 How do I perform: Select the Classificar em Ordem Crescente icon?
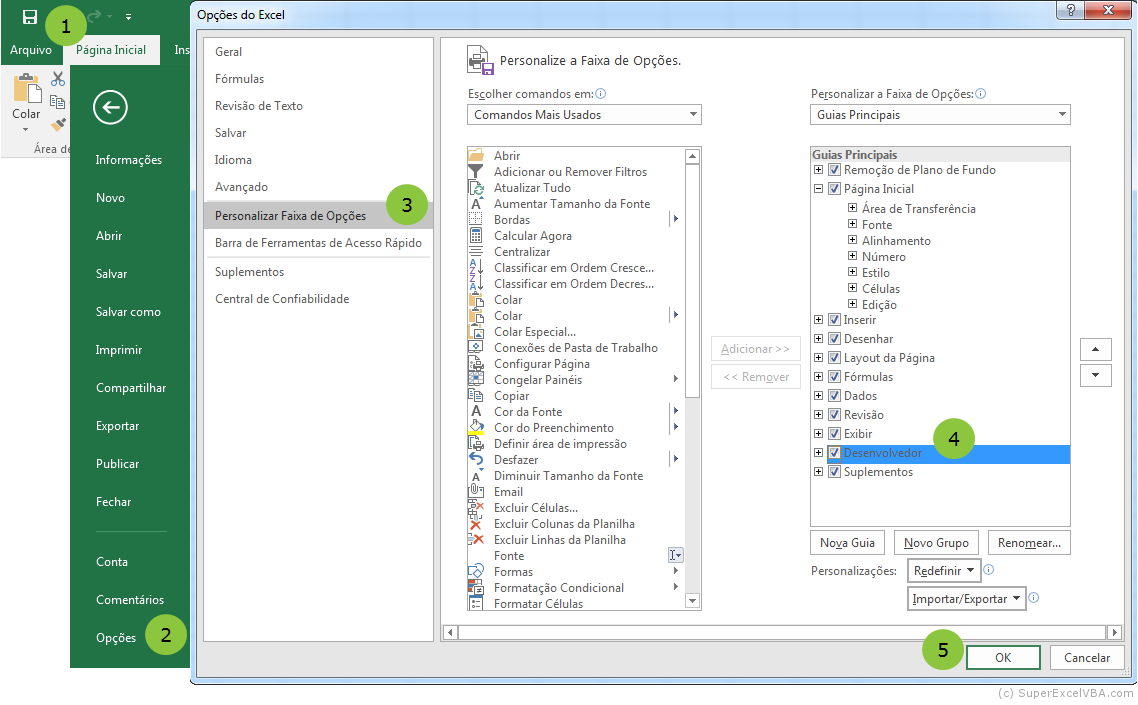(x=476, y=267)
